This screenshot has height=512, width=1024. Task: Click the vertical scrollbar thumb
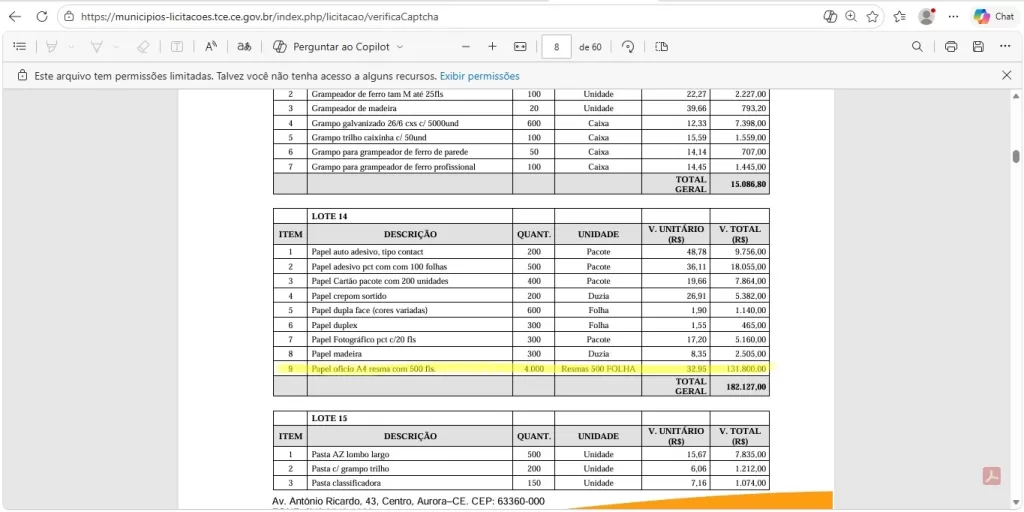click(x=1016, y=157)
